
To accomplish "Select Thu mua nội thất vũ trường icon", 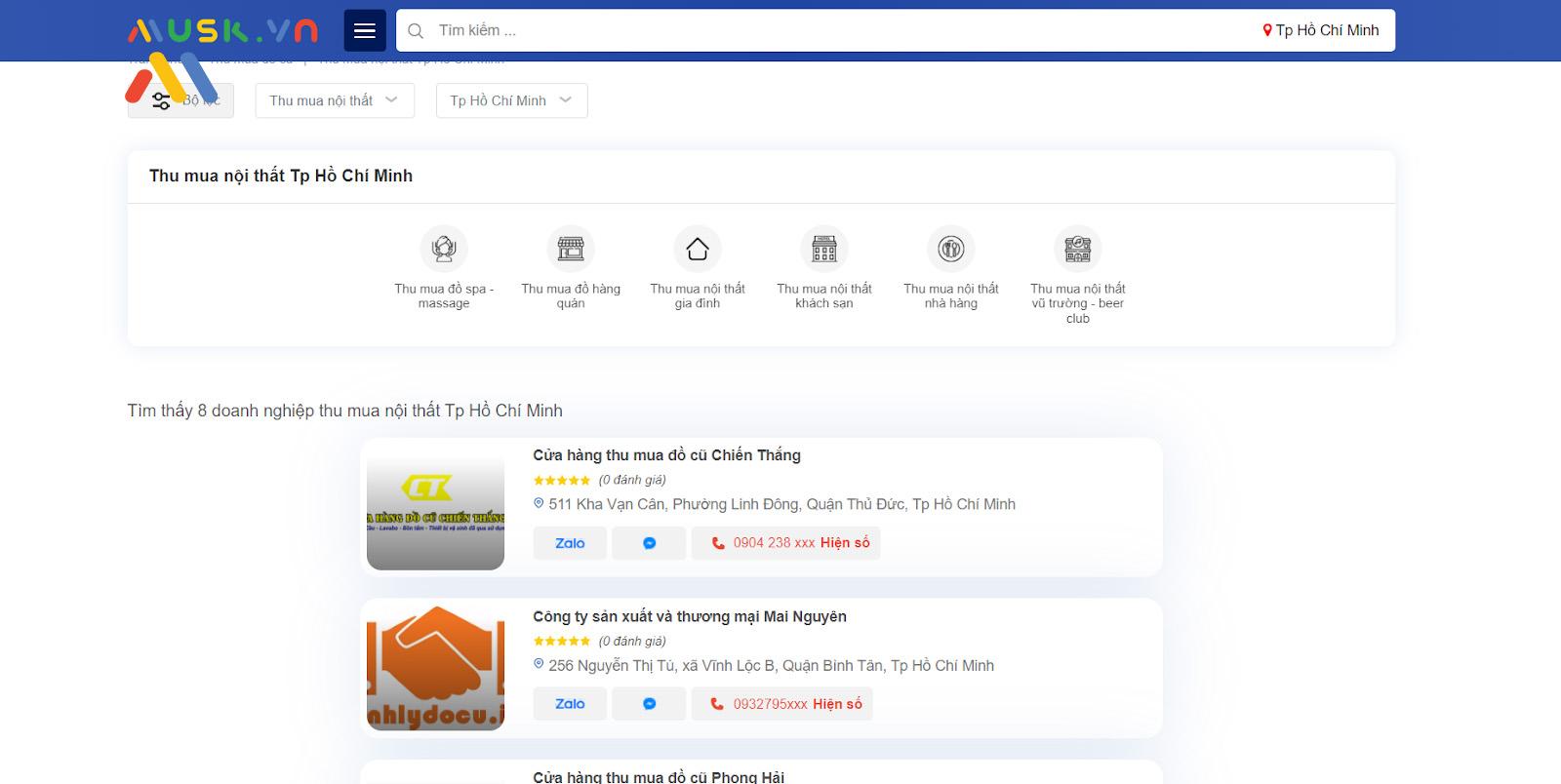I will pyautogui.click(x=1078, y=249).
